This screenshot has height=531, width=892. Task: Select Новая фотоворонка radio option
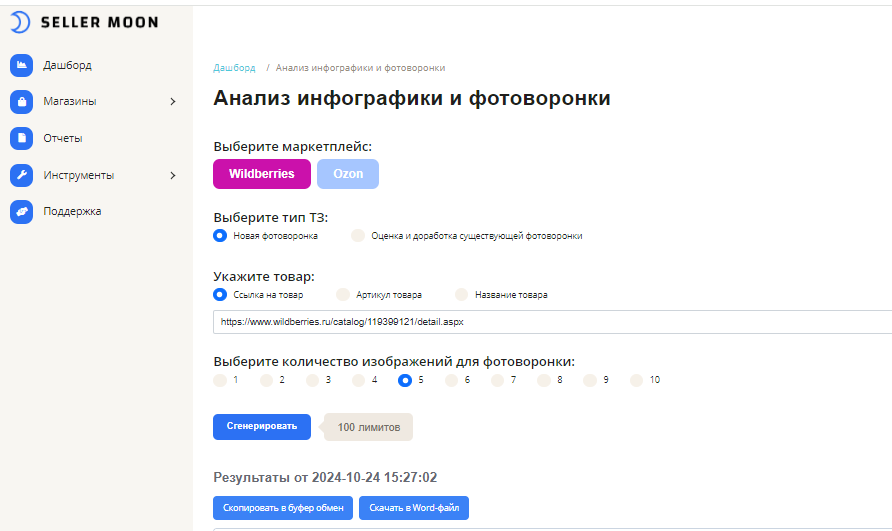pyautogui.click(x=220, y=236)
